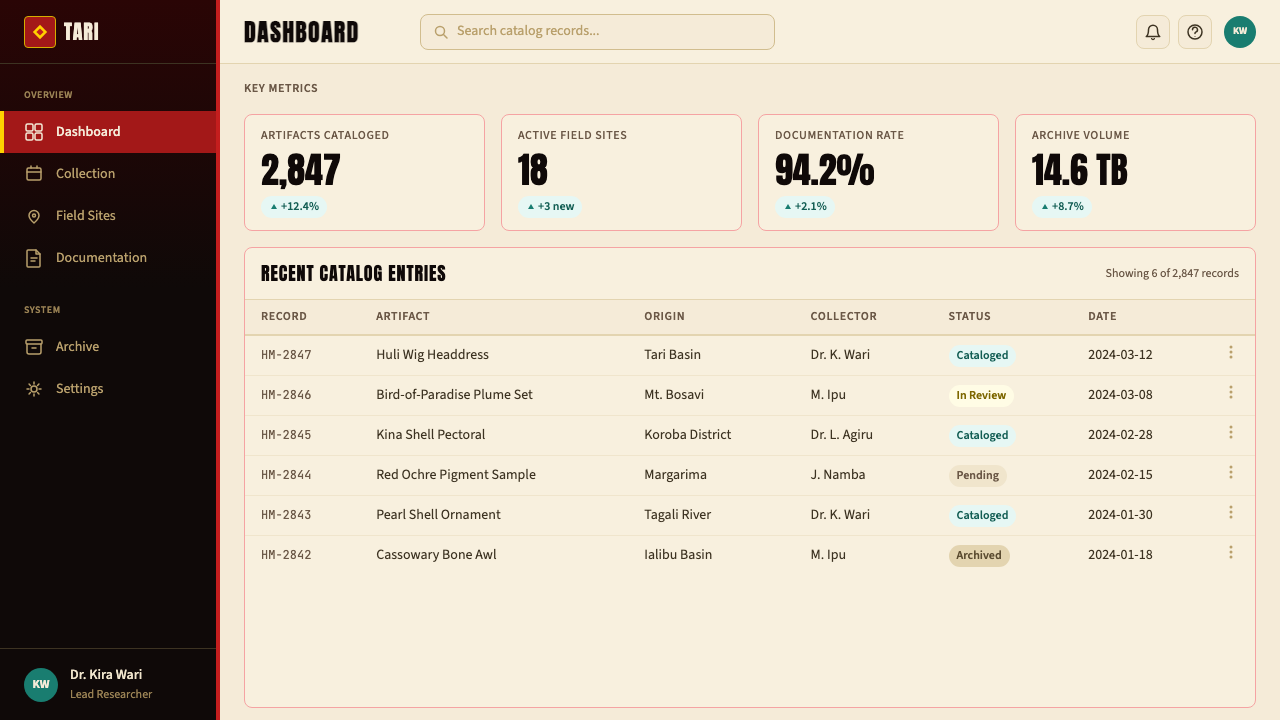
Task: Click Showing 6 of 2,847 records text
Action: point(1172,273)
